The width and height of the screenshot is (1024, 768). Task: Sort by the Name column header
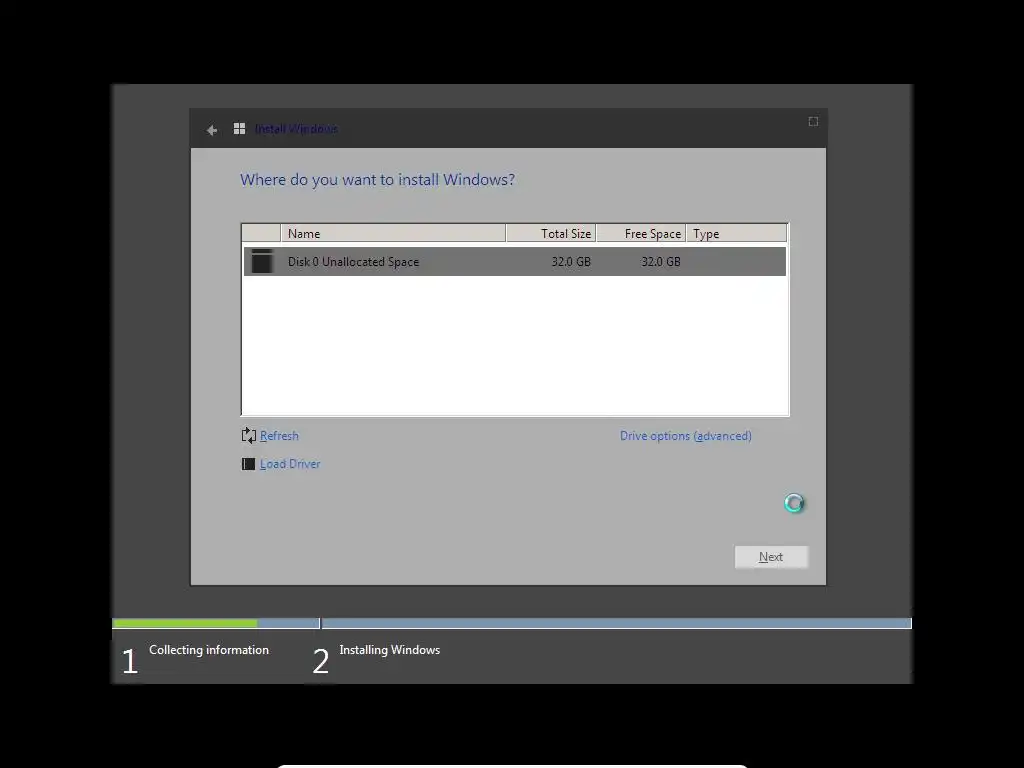coord(393,233)
